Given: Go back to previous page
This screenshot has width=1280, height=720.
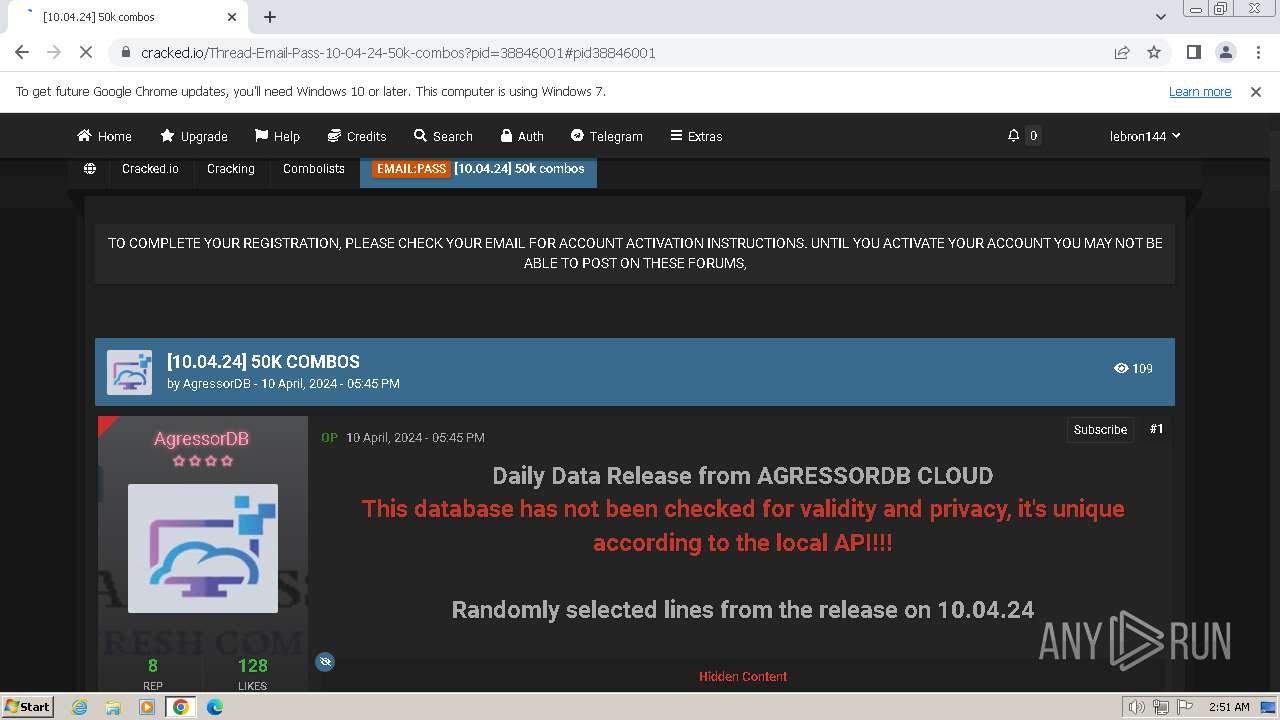Looking at the screenshot, I should [x=22, y=52].
